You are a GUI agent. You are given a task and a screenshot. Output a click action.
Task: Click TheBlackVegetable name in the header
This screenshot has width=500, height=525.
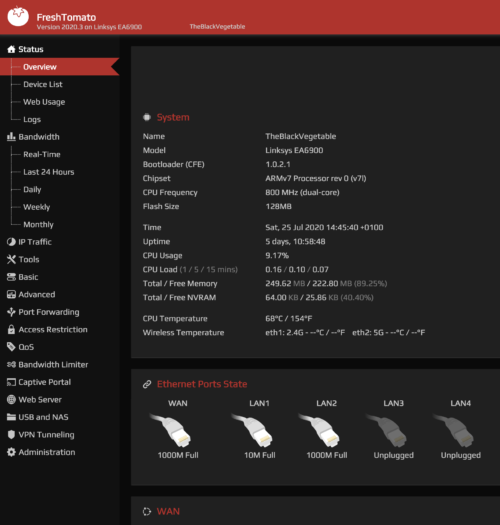click(x=217, y=26)
